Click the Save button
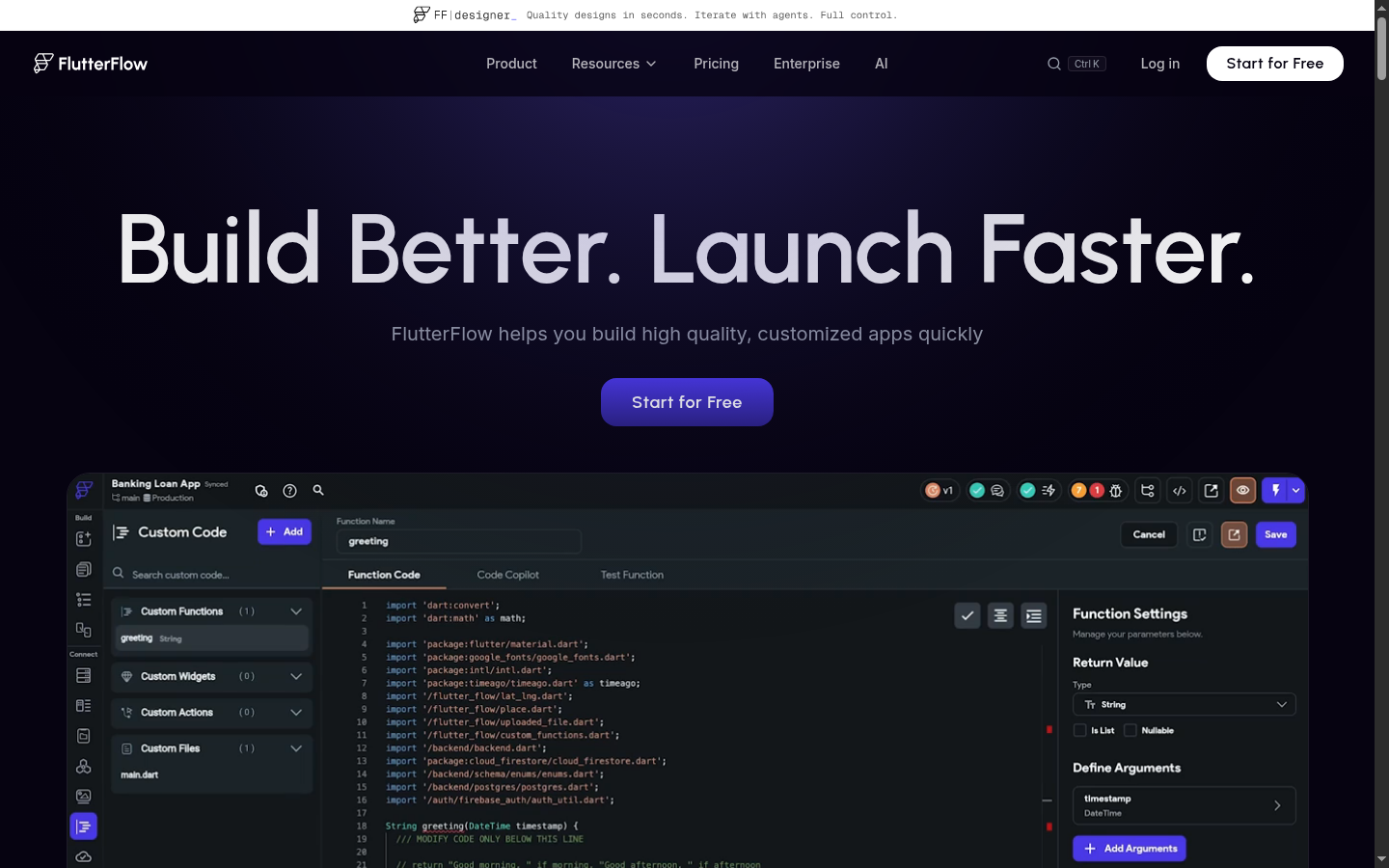 tap(1275, 534)
